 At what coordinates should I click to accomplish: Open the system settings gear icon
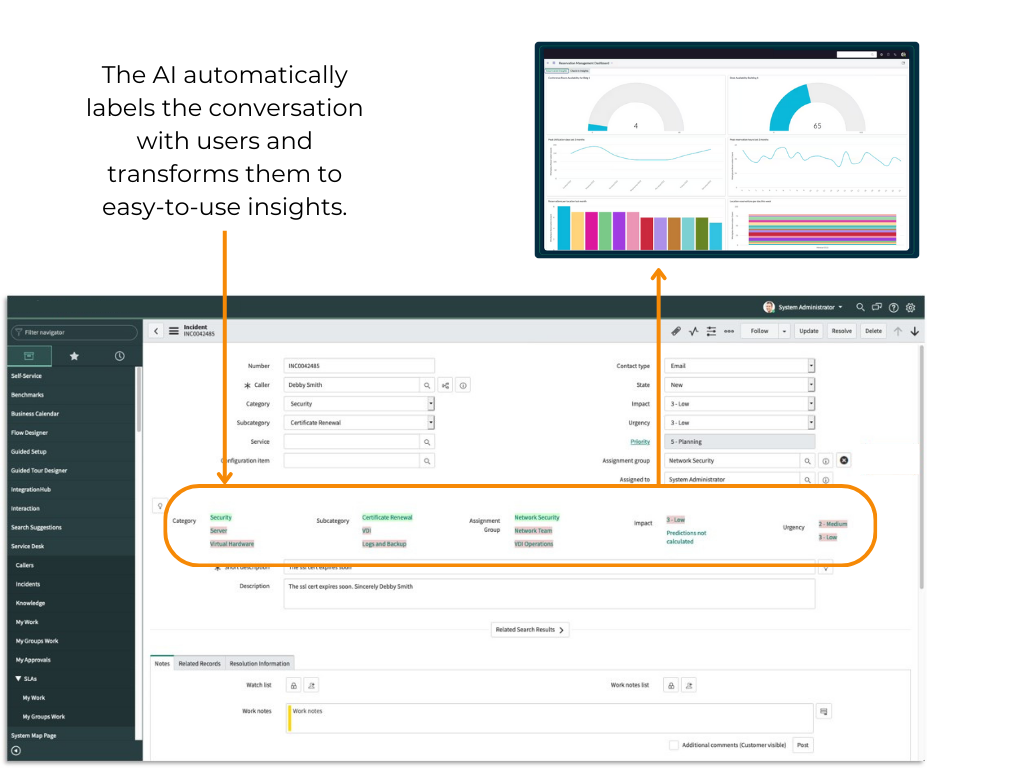click(x=910, y=307)
